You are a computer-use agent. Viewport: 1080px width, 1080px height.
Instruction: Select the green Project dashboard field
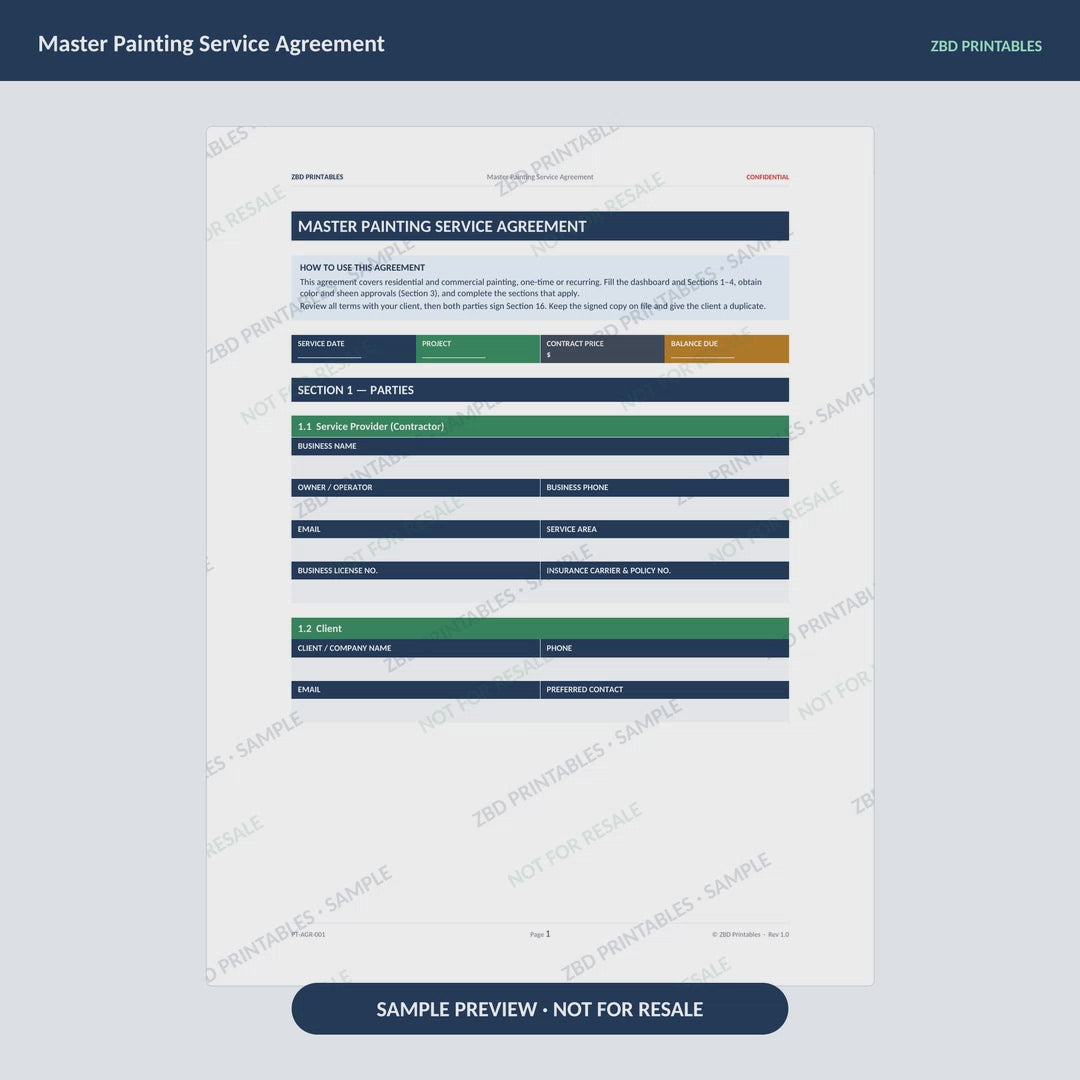[478, 349]
